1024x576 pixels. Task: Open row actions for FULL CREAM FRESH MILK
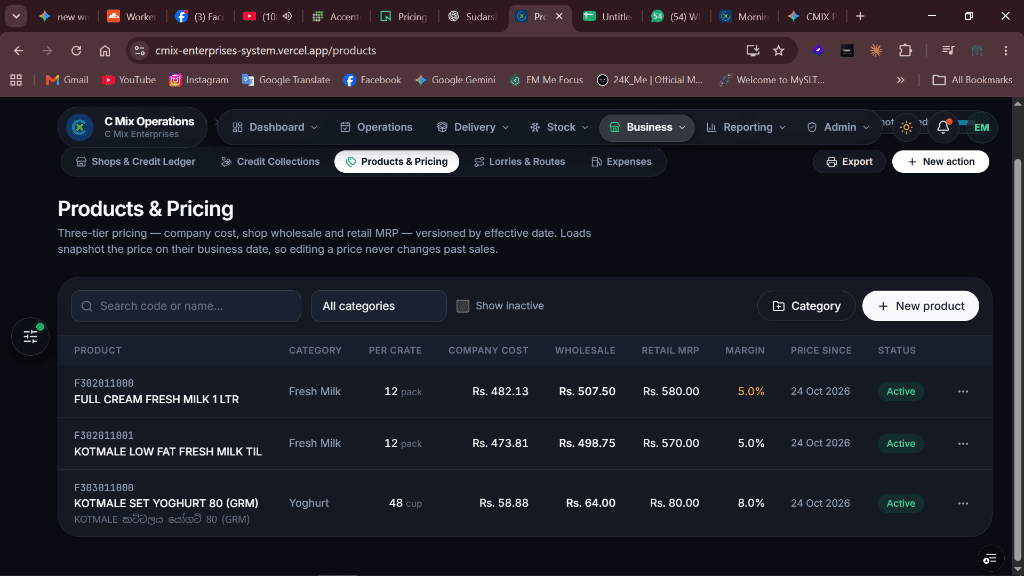(x=963, y=391)
